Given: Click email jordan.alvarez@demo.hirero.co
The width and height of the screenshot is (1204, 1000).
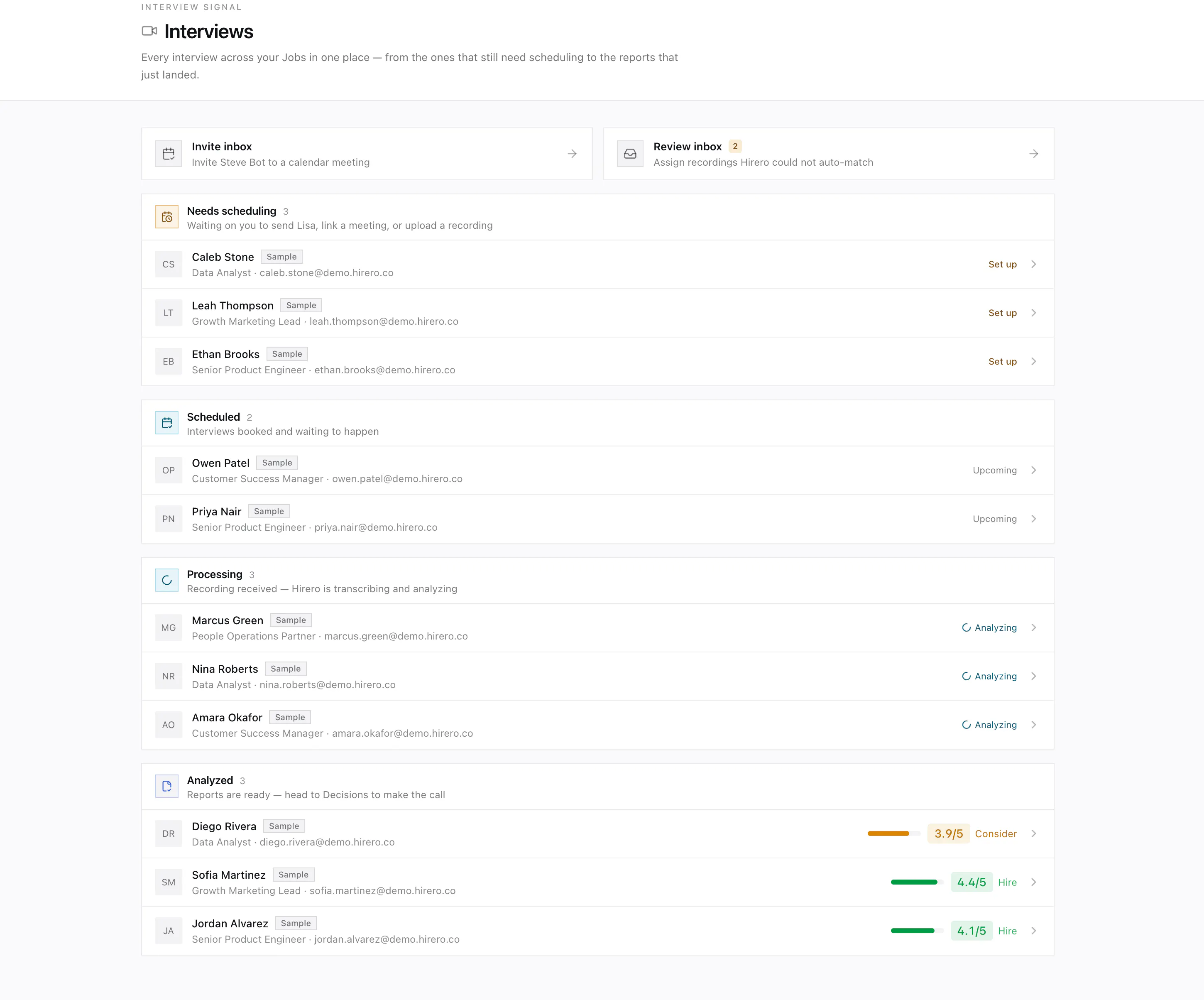Looking at the screenshot, I should click(x=387, y=939).
